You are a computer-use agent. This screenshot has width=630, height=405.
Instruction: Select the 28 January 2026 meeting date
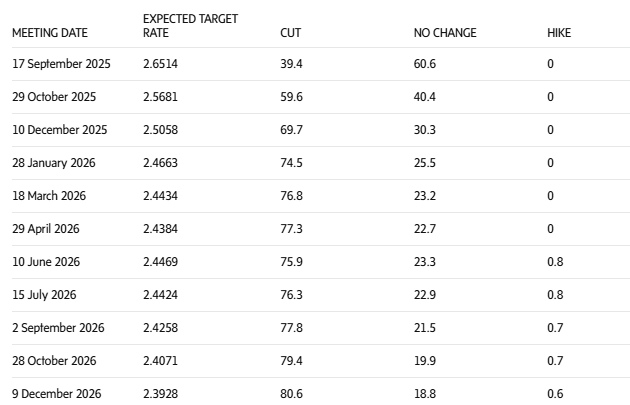(x=53, y=163)
